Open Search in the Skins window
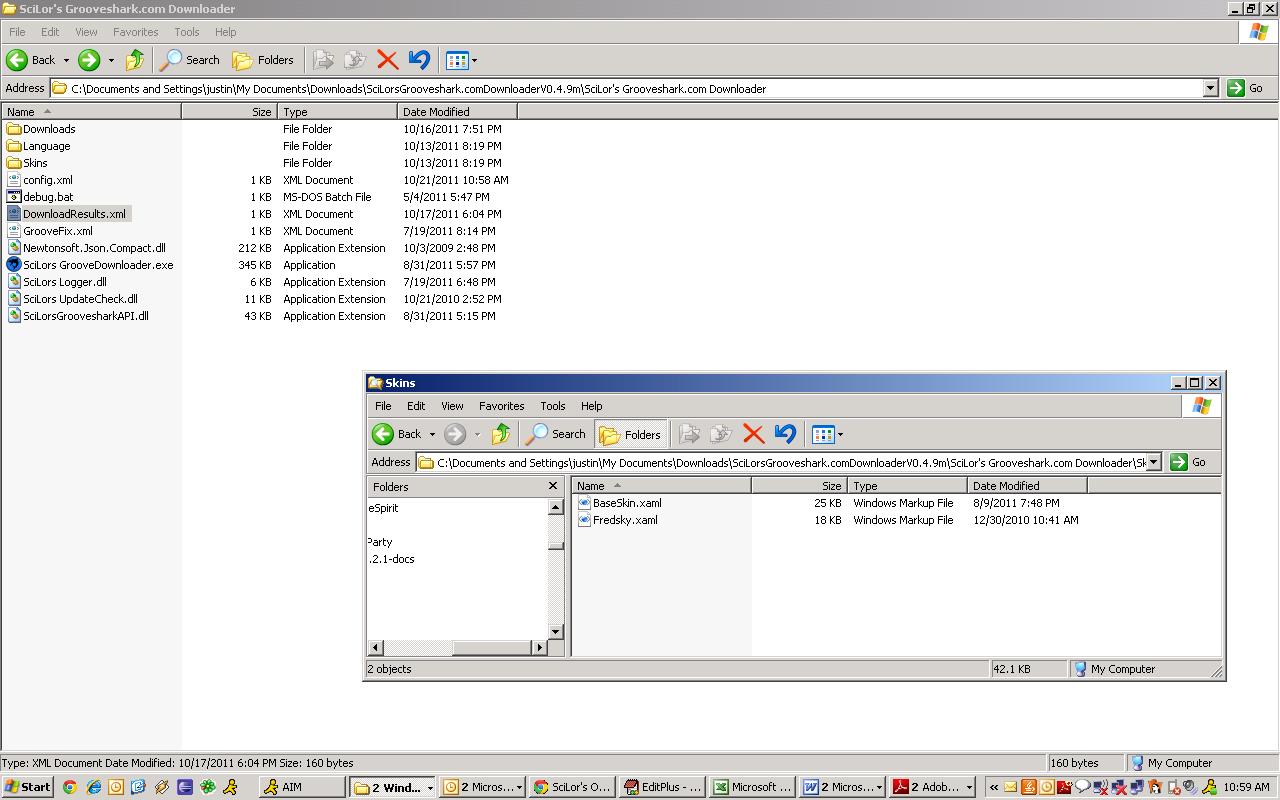1280x800 pixels. [x=556, y=434]
